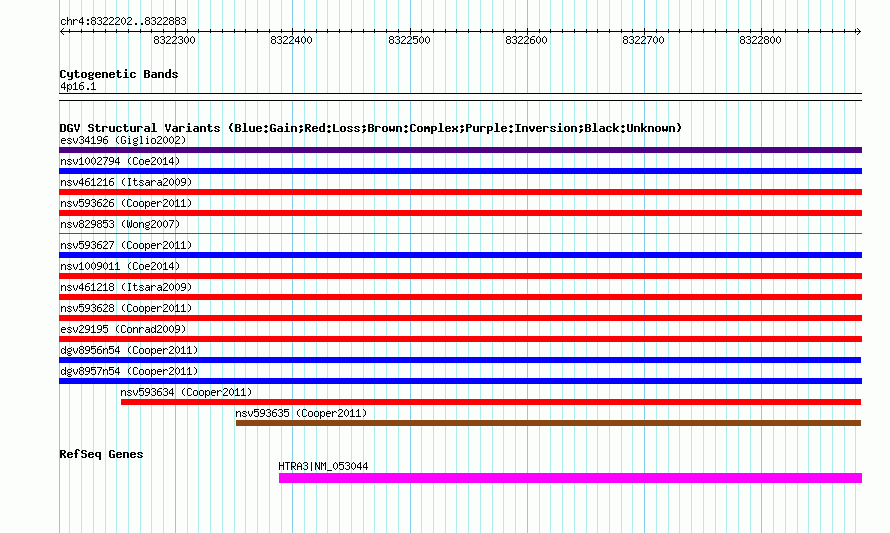Click the RefSeq Genes track heading
This screenshot has width=890, height=533.
point(101,454)
